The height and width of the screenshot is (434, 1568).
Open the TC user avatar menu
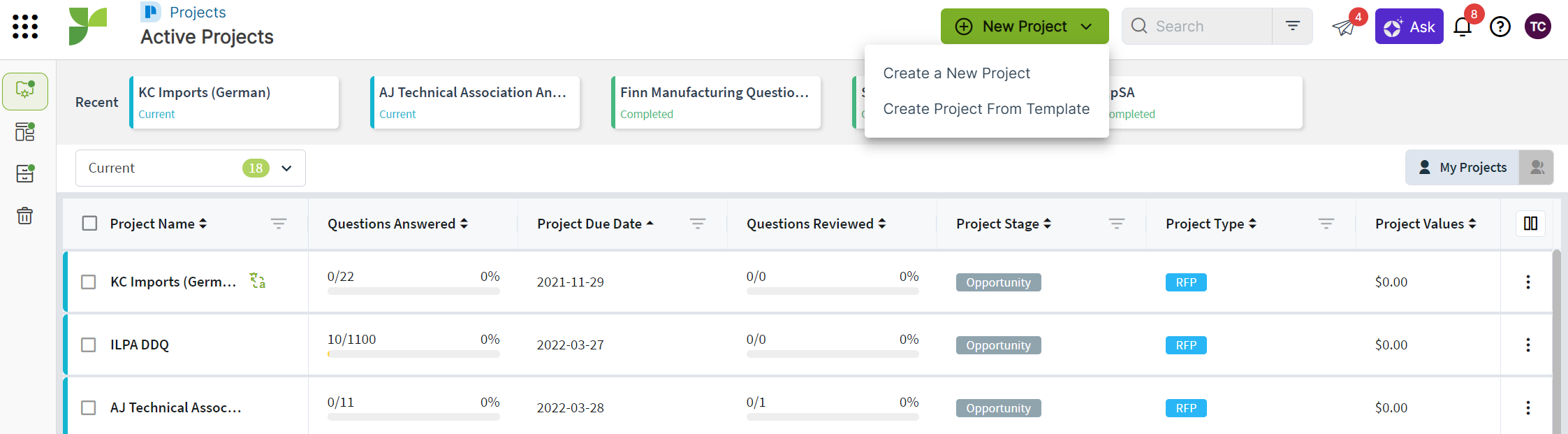click(x=1538, y=27)
